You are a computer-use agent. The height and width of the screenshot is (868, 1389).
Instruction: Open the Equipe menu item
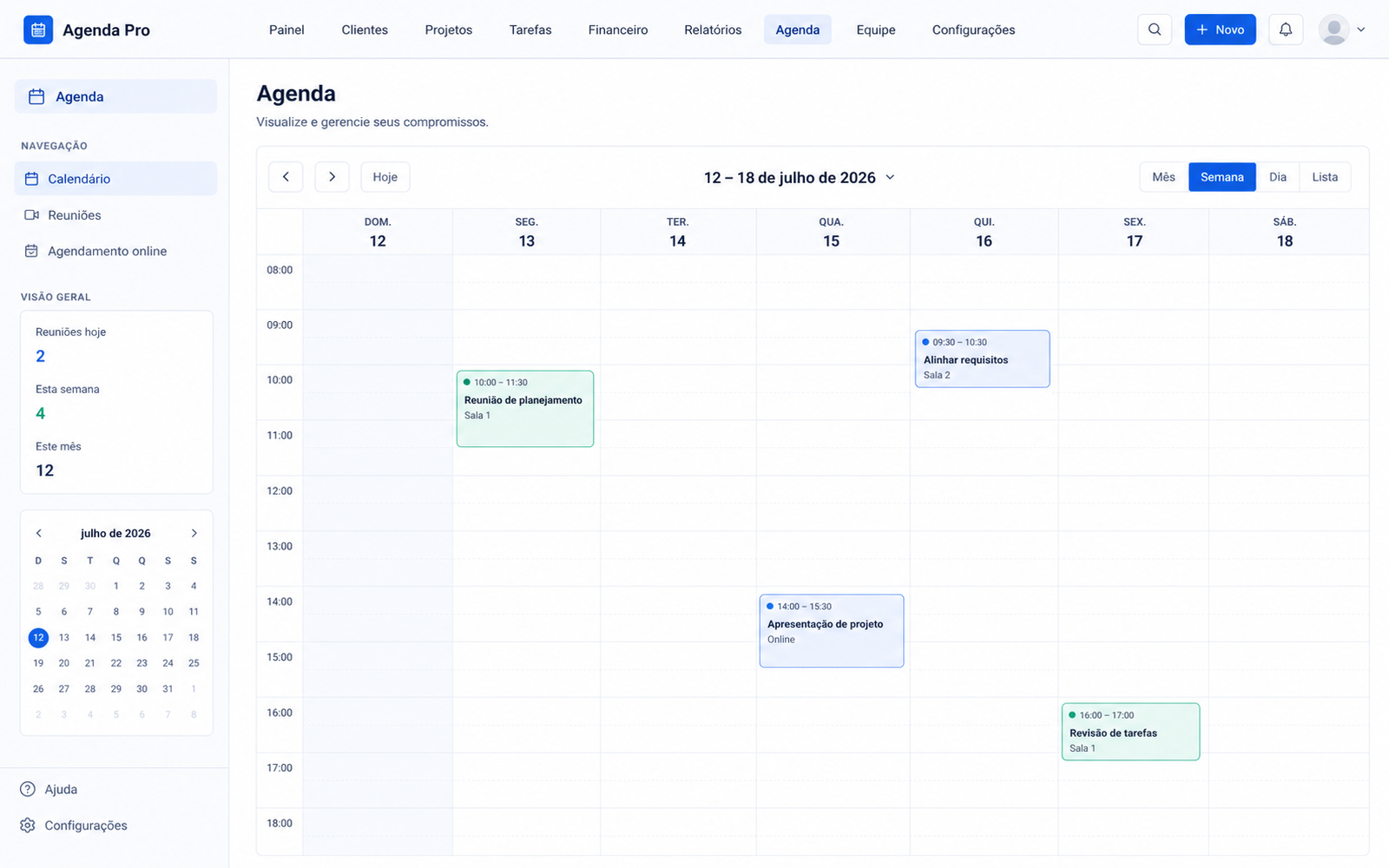[876, 30]
